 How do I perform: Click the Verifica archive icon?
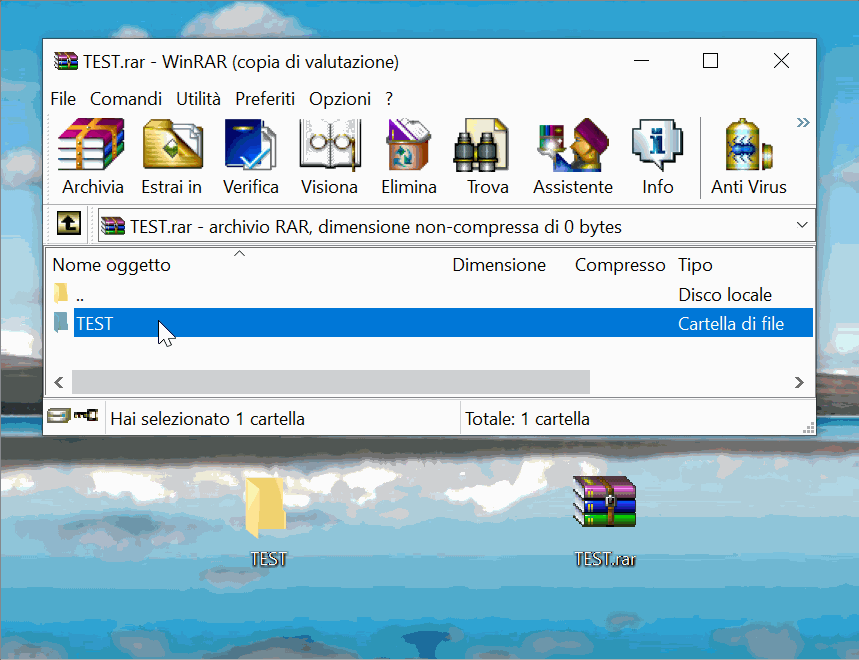pyautogui.click(x=250, y=145)
